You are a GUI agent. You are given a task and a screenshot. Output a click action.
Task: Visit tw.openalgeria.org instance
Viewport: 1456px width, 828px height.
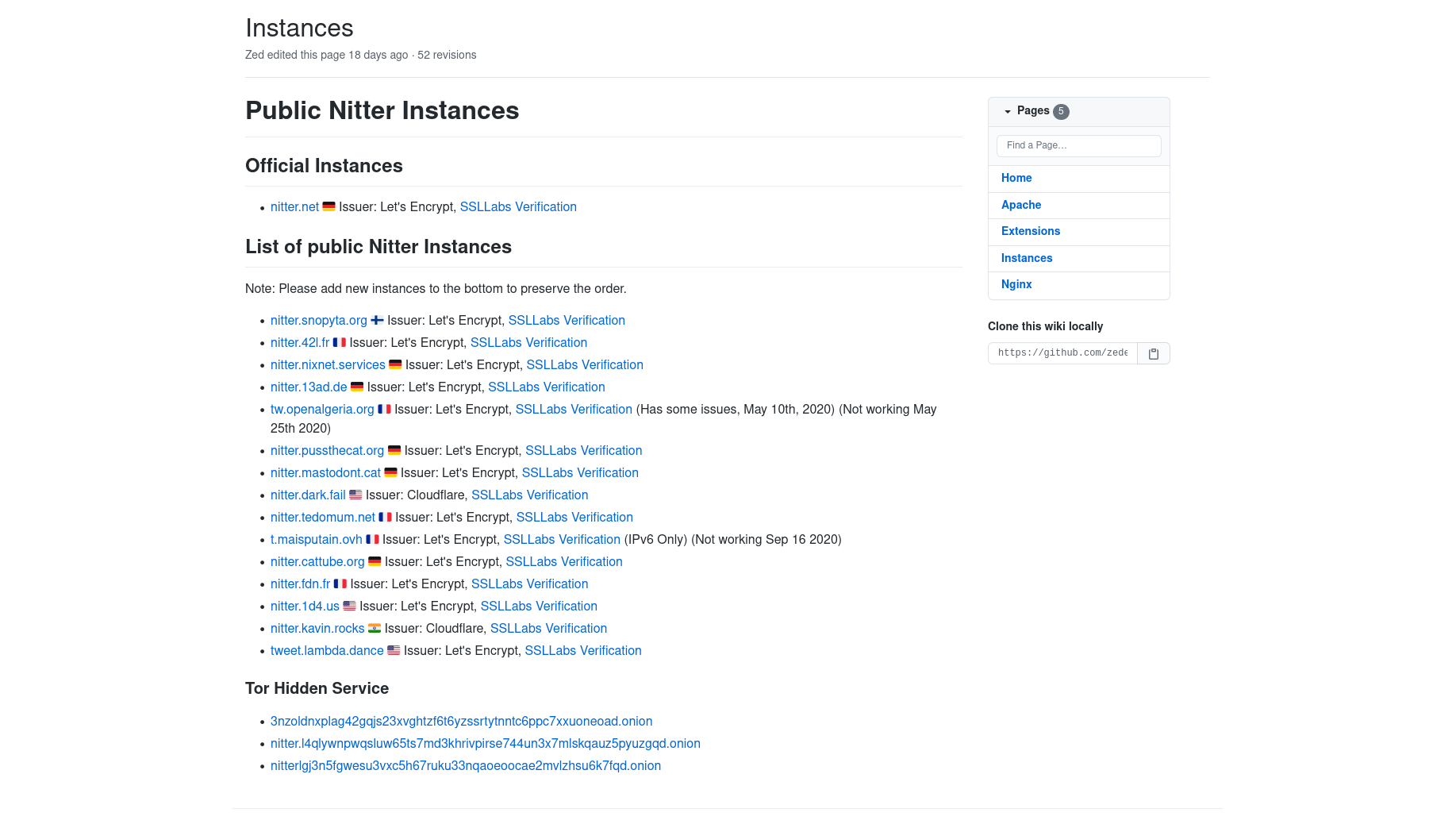pyautogui.click(x=322, y=409)
